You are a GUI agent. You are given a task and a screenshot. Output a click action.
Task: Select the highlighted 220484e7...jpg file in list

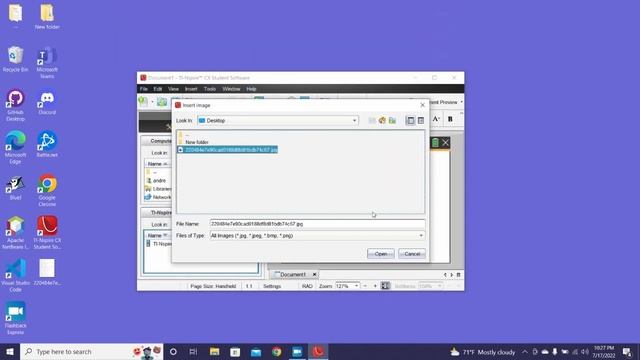tap(228, 150)
